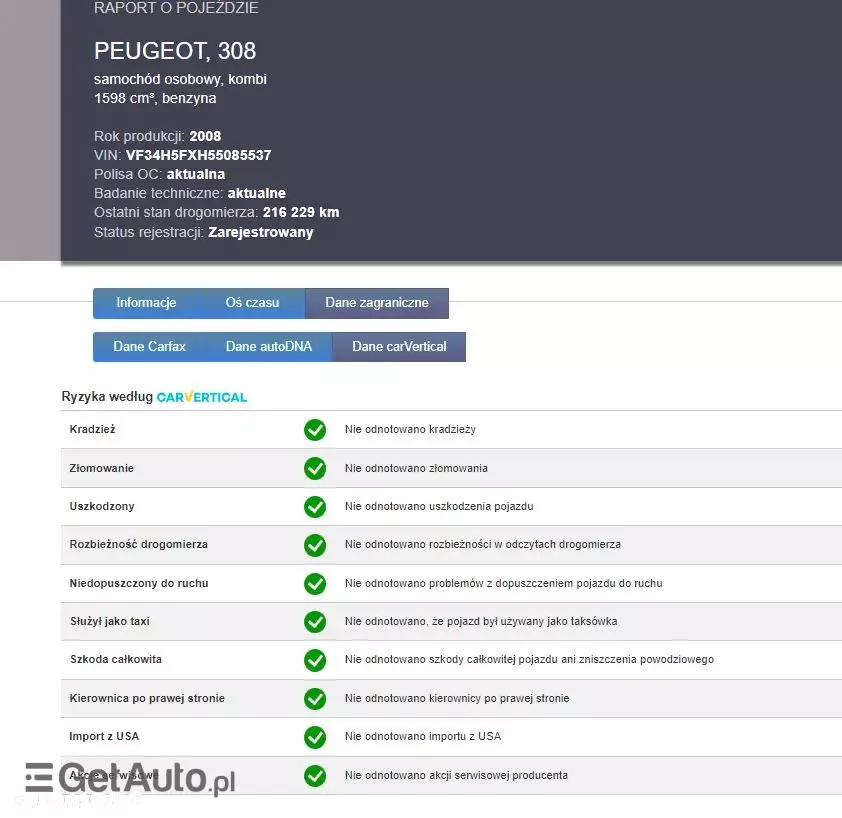Select the Dane zagraniczne tab
The width and height of the screenshot is (842, 818).
pyautogui.click(x=377, y=303)
